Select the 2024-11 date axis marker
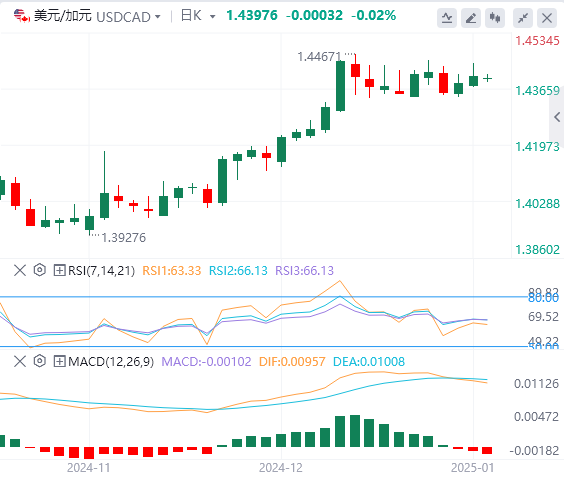The height and width of the screenshot is (481, 564). pyautogui.click(x=88, y=468)
